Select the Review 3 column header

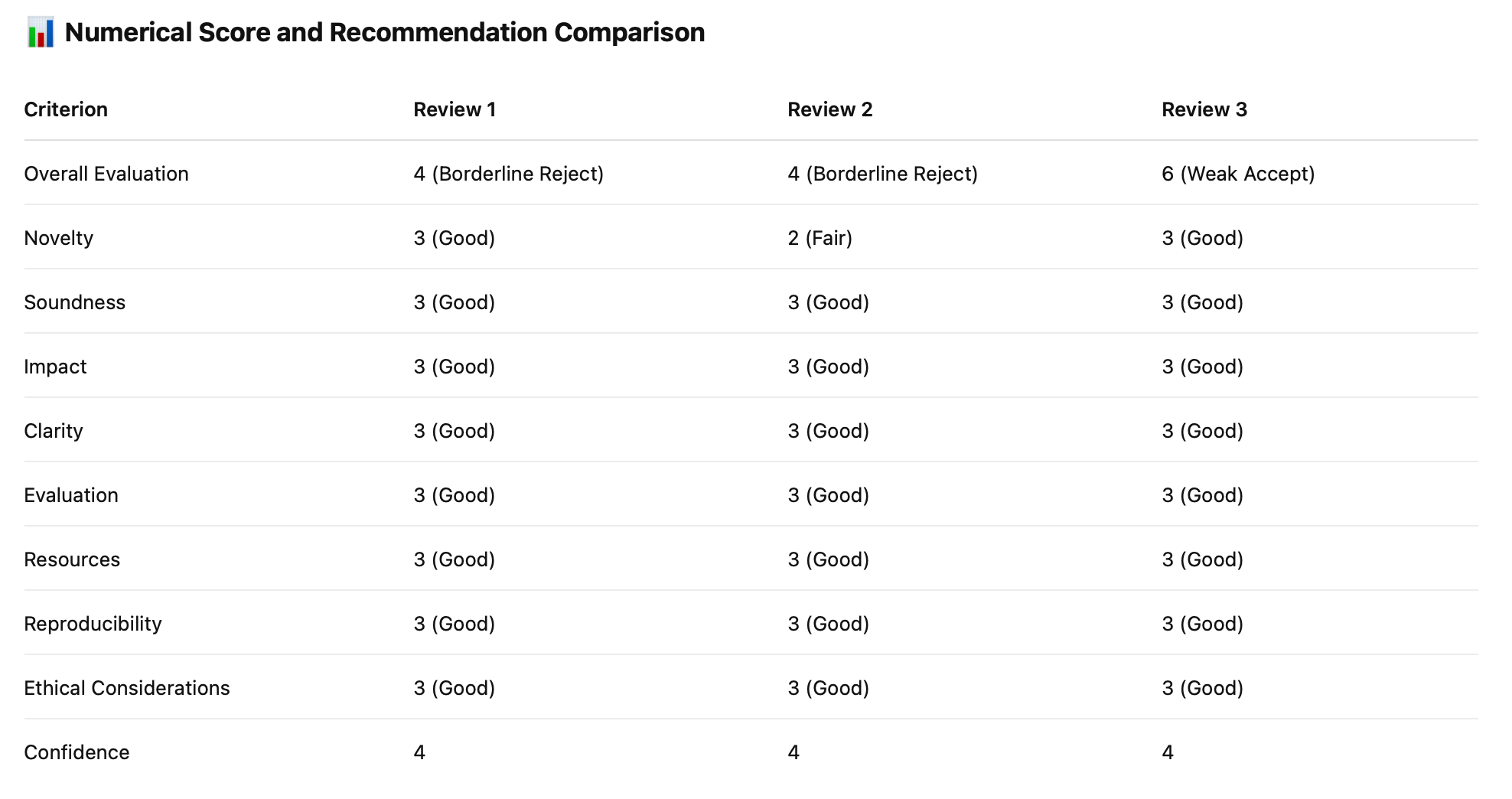(x=1204, y=109)
